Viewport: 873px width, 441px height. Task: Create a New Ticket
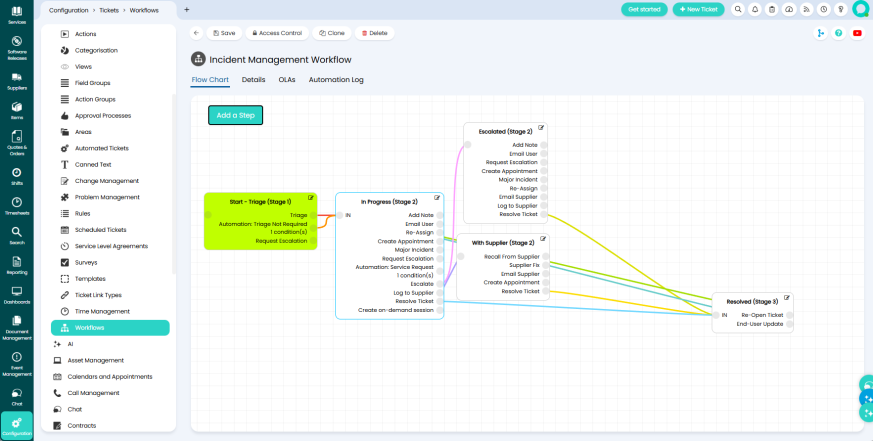coord(698,9)
